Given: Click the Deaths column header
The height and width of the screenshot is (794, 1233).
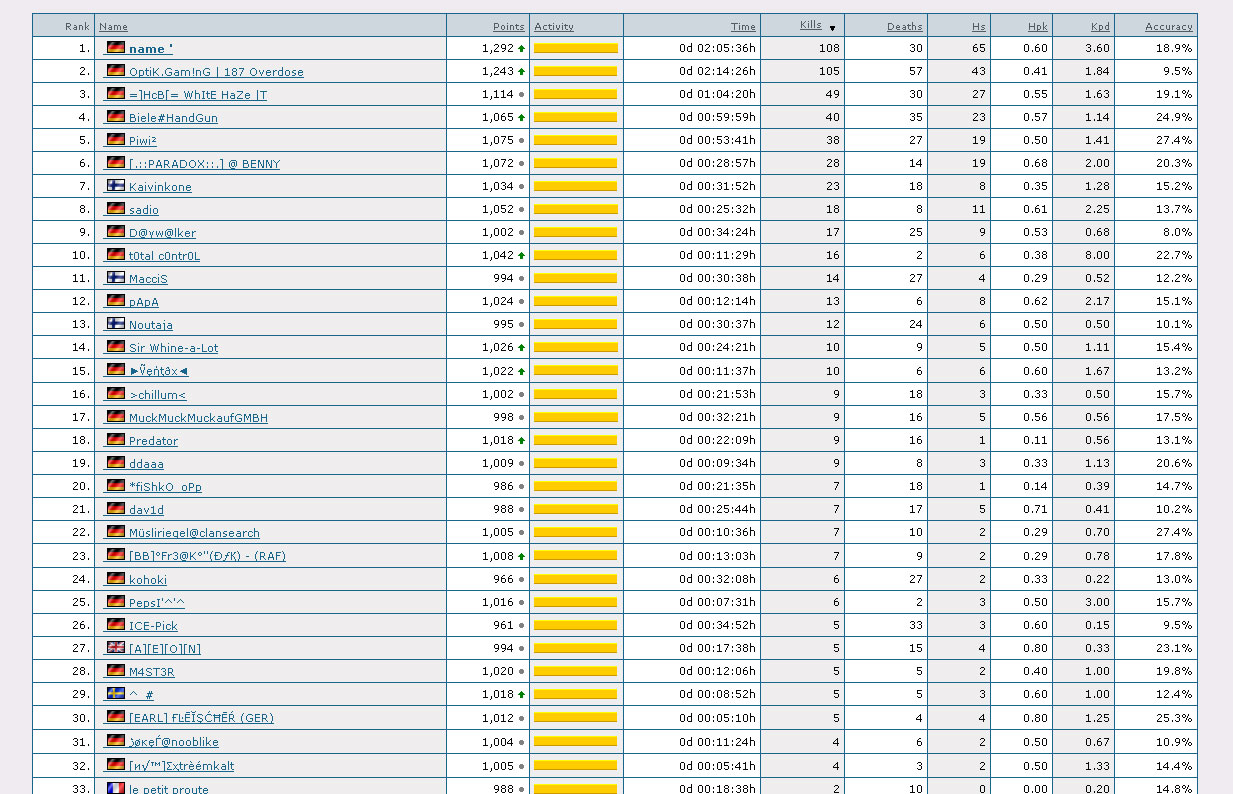Looking at the screenshot, I should click(x=904, y=26).
